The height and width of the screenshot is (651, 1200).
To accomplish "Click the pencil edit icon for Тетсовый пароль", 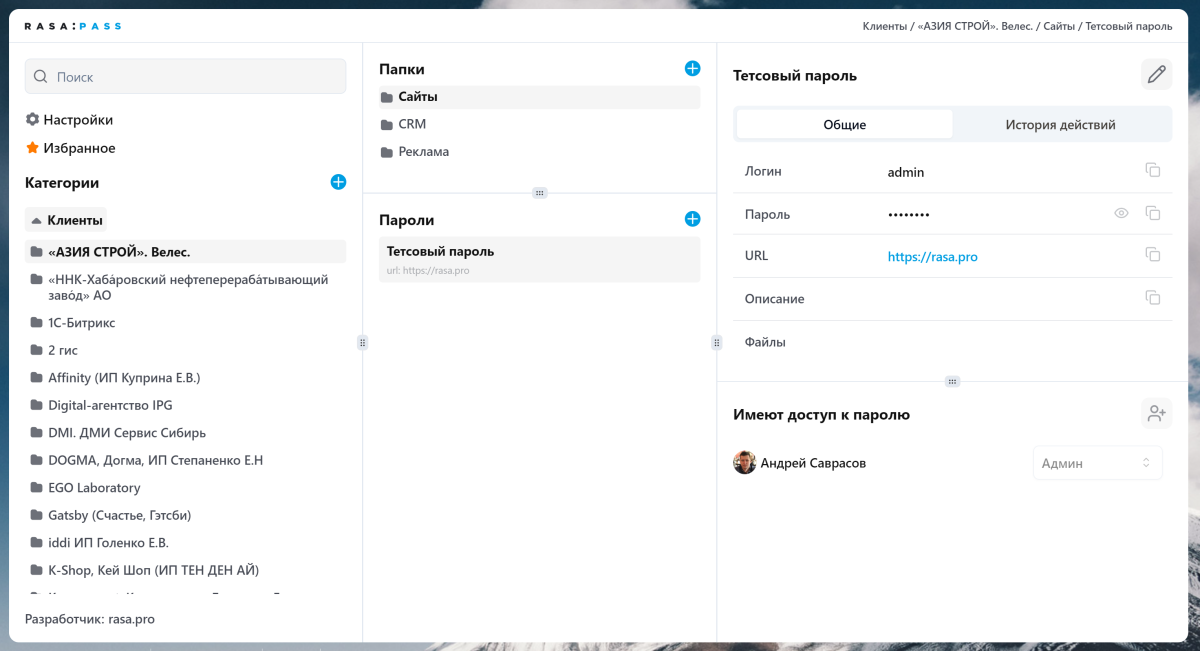I will tap(1156, 75).
